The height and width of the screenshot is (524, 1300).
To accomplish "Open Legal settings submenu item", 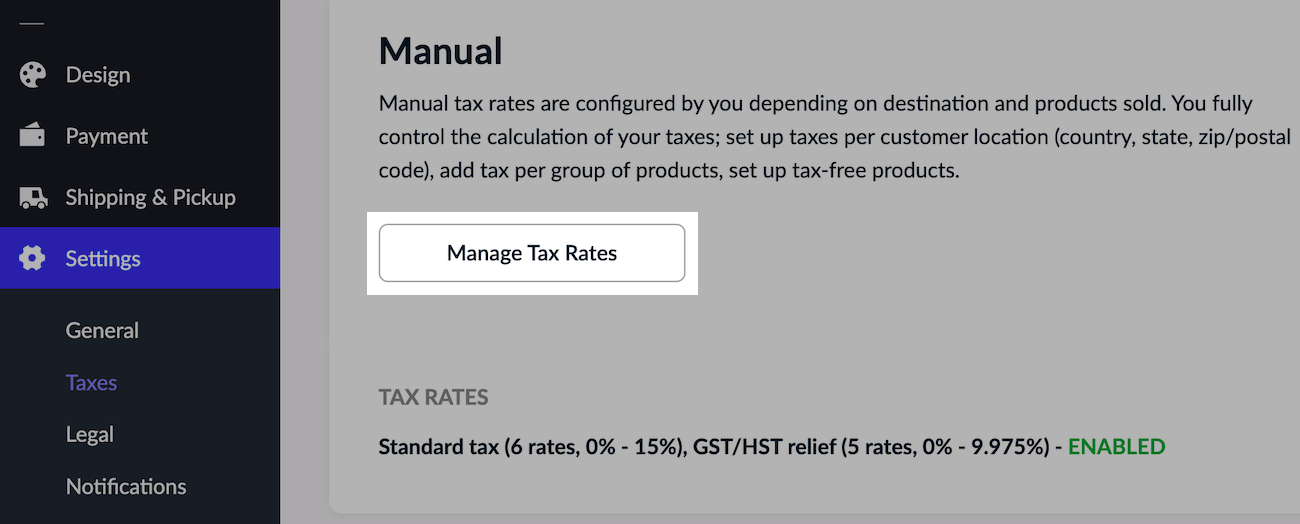I will click(x=89, y=435).
